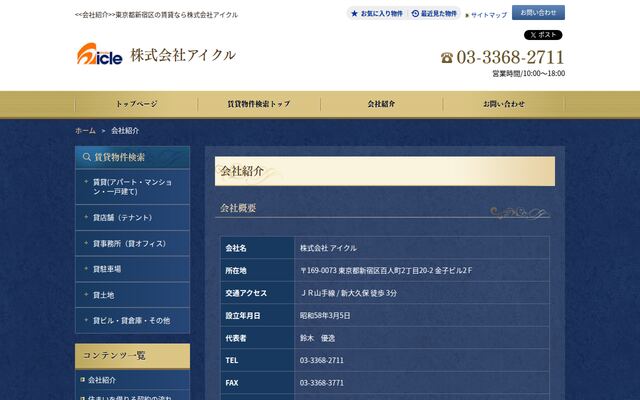Image resolution: width=640 pixels, height=400 pixels.
Task: Click the 会社概要 section heading
Action: [x=238, y=208]
